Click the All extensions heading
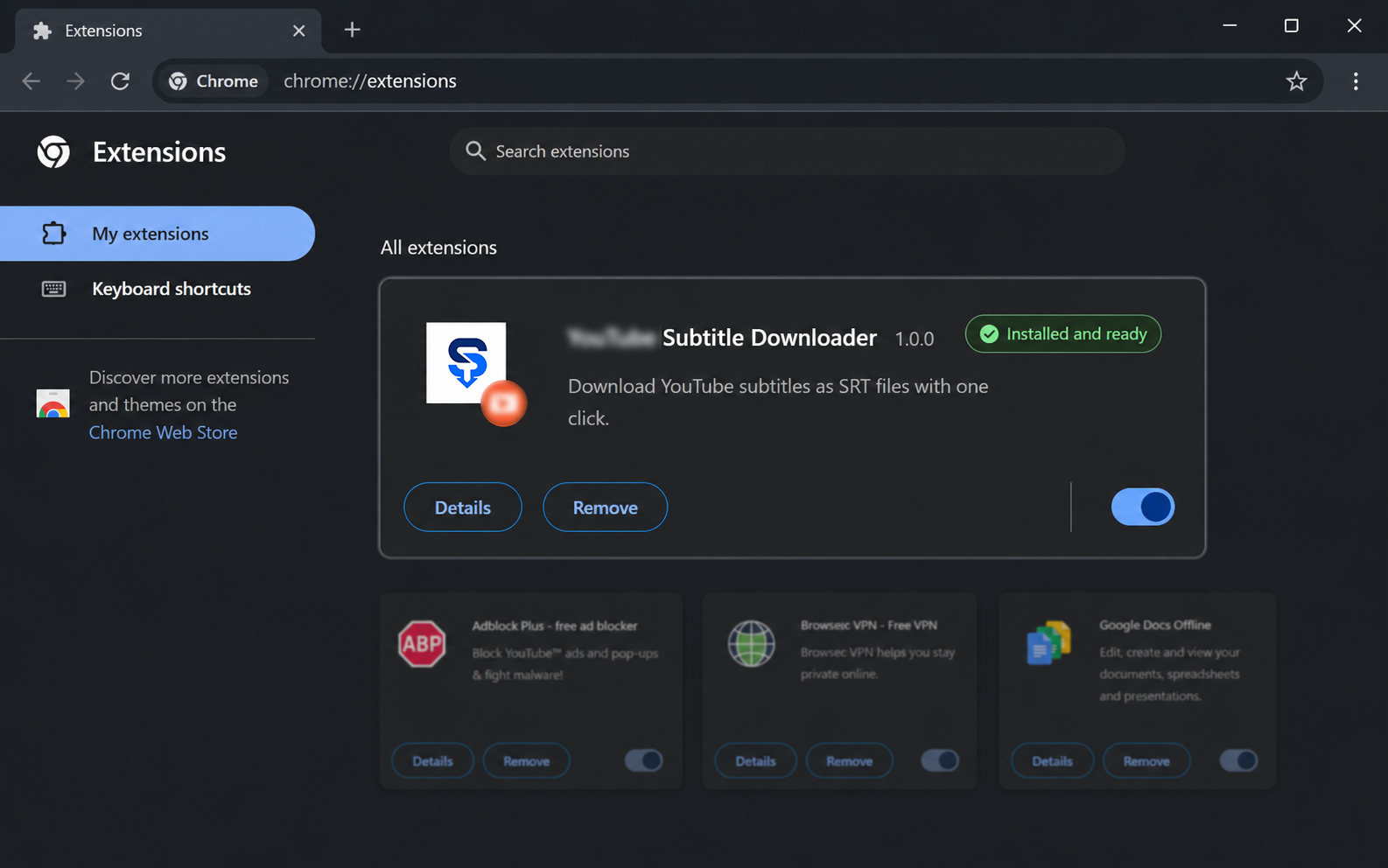The width and height of the screenshot is (1388, 868). [x=438, y=248]
